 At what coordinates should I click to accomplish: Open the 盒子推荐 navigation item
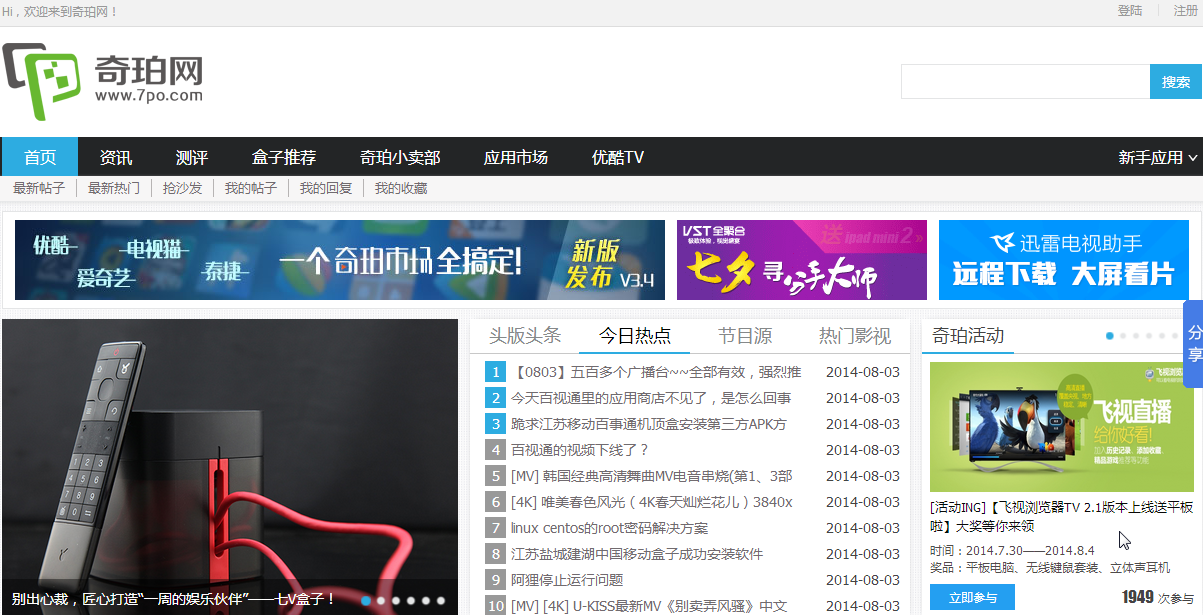[284, 157]
